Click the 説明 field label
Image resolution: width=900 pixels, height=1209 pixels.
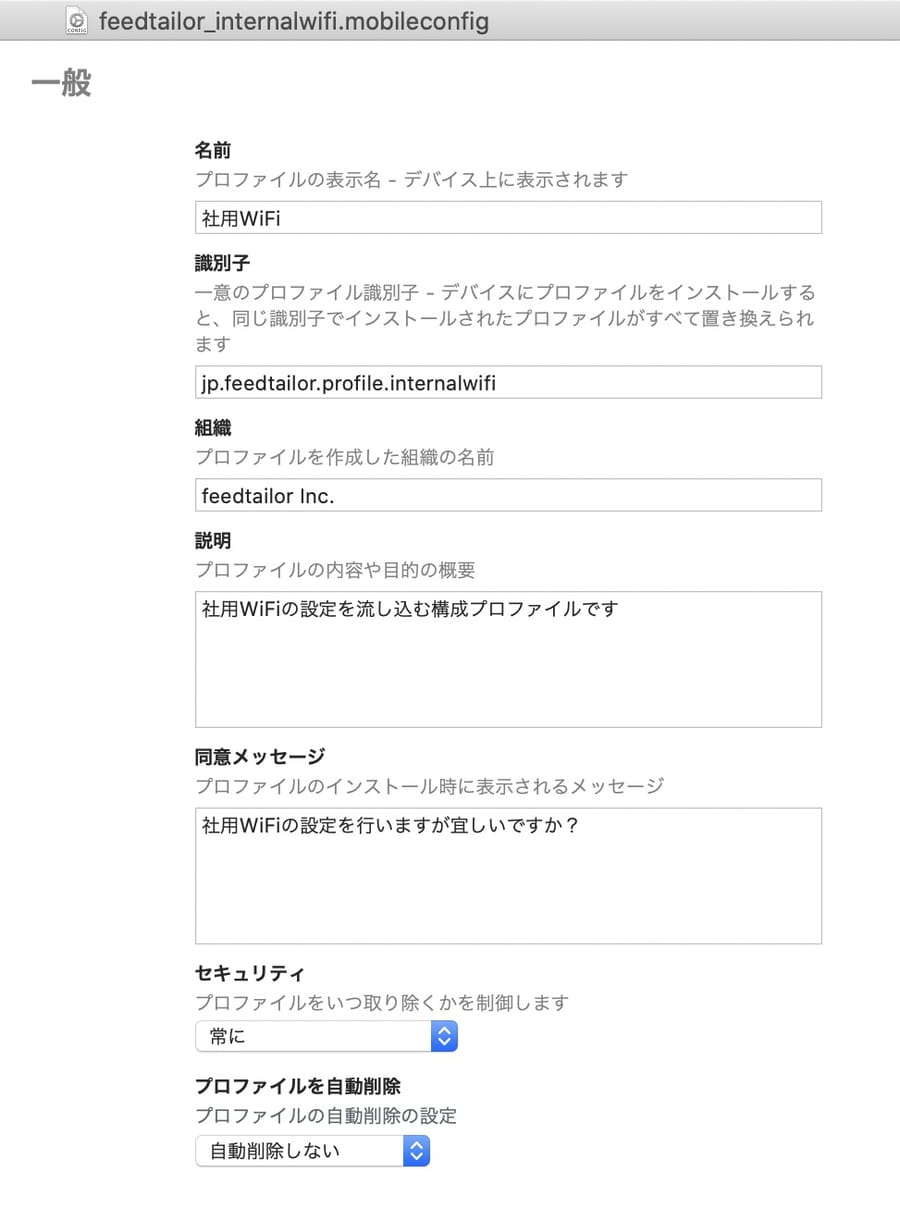point(213,541)
